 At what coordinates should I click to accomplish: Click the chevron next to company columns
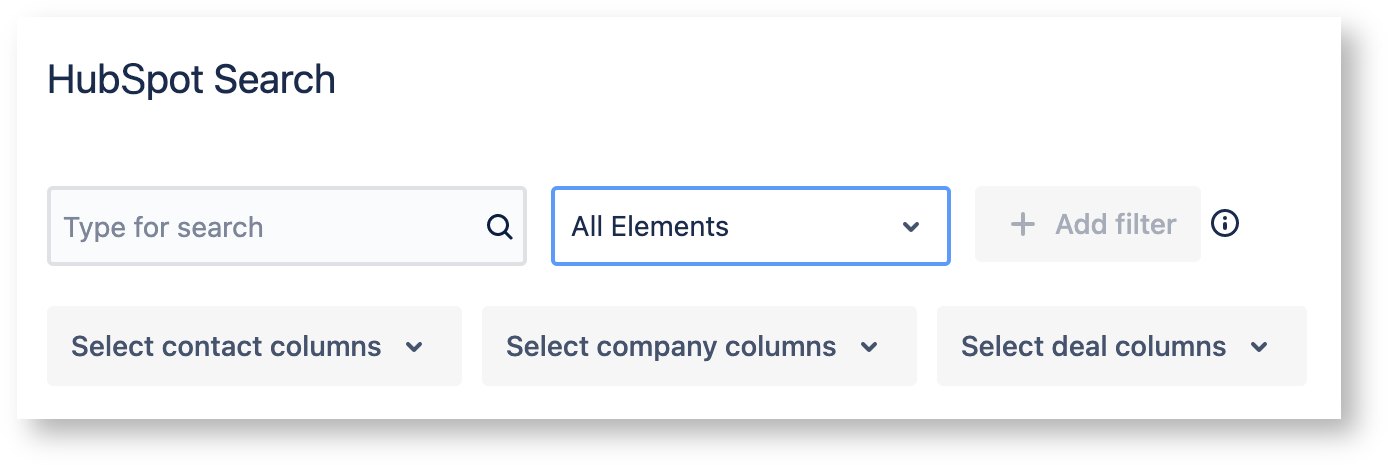coord(869,347)
